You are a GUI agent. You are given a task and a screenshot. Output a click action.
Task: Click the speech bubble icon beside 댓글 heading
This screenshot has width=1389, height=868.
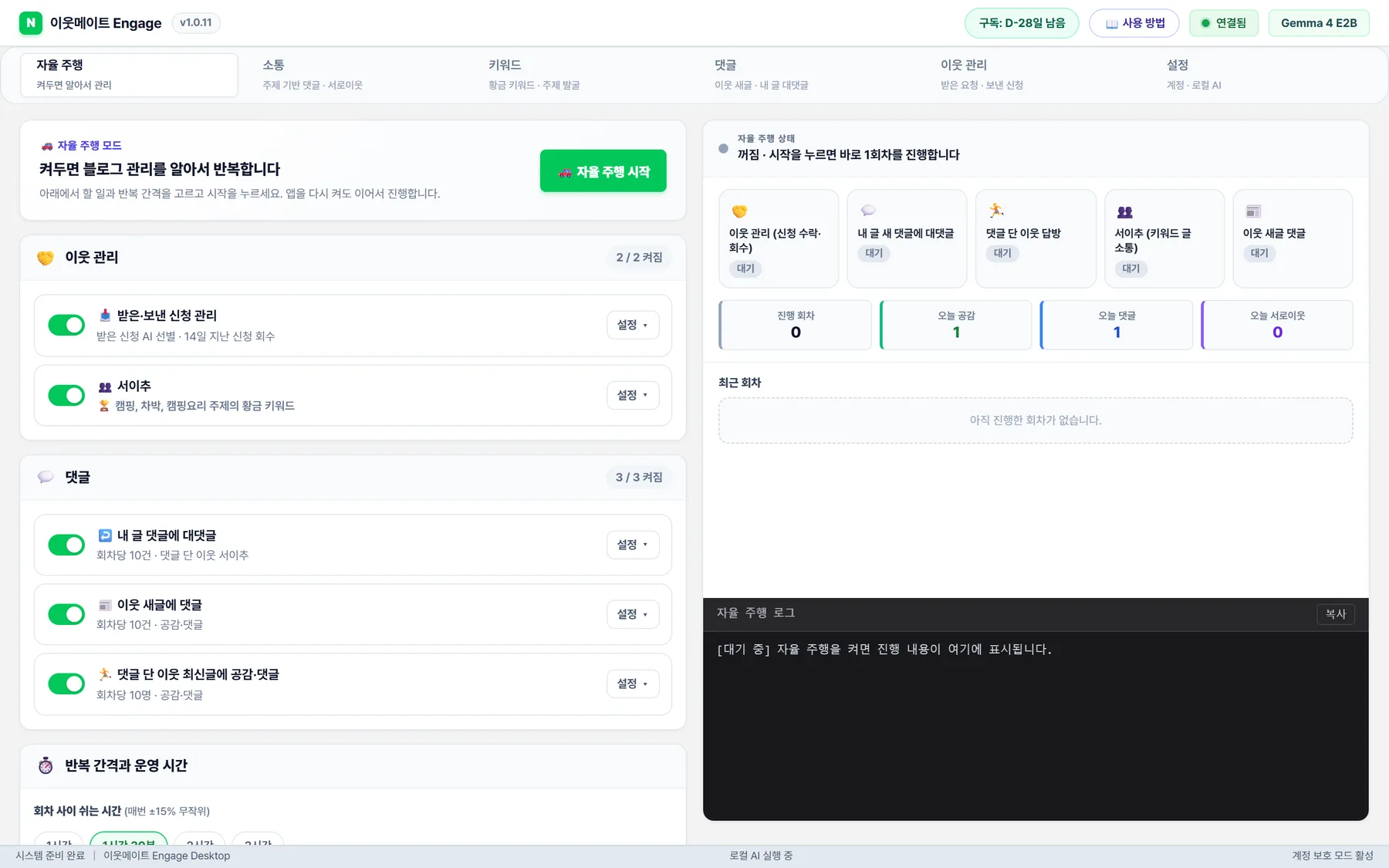coord(46,478)
